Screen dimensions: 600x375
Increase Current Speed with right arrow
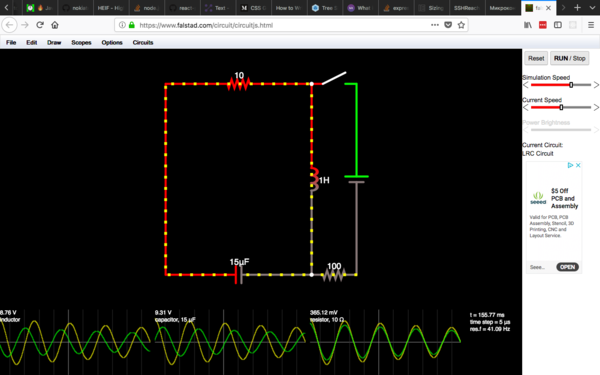pyautogui.click(x=596, y=108)
